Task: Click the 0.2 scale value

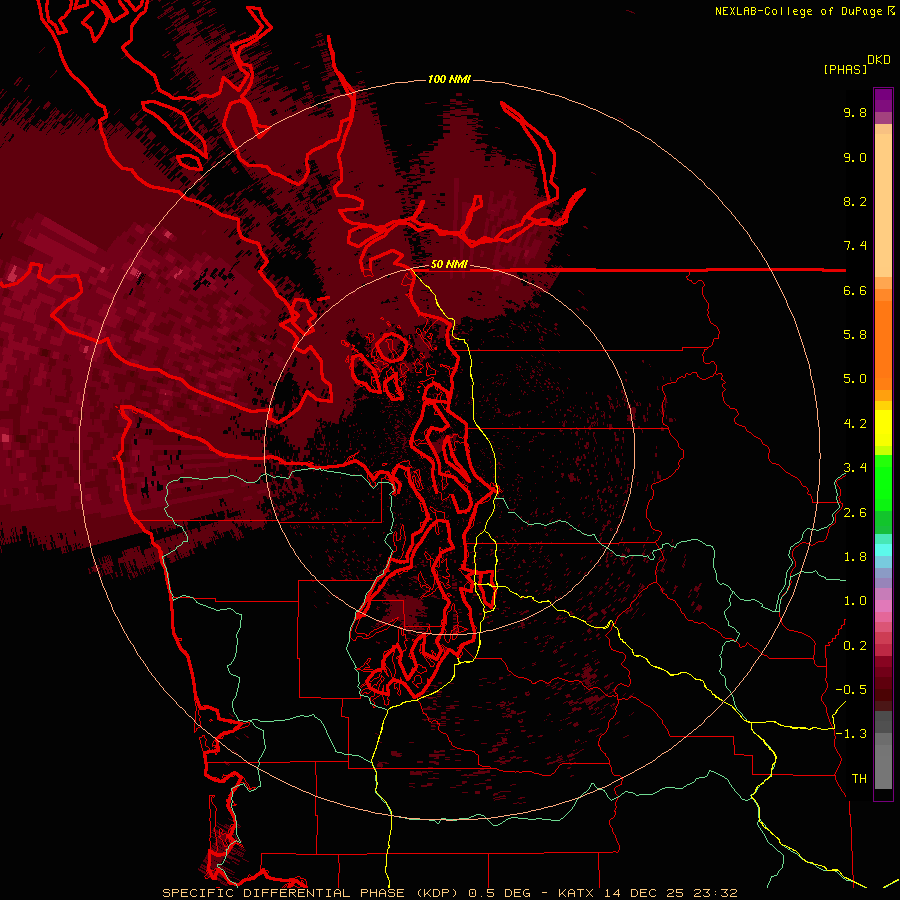Action: [x=855, y=646]
